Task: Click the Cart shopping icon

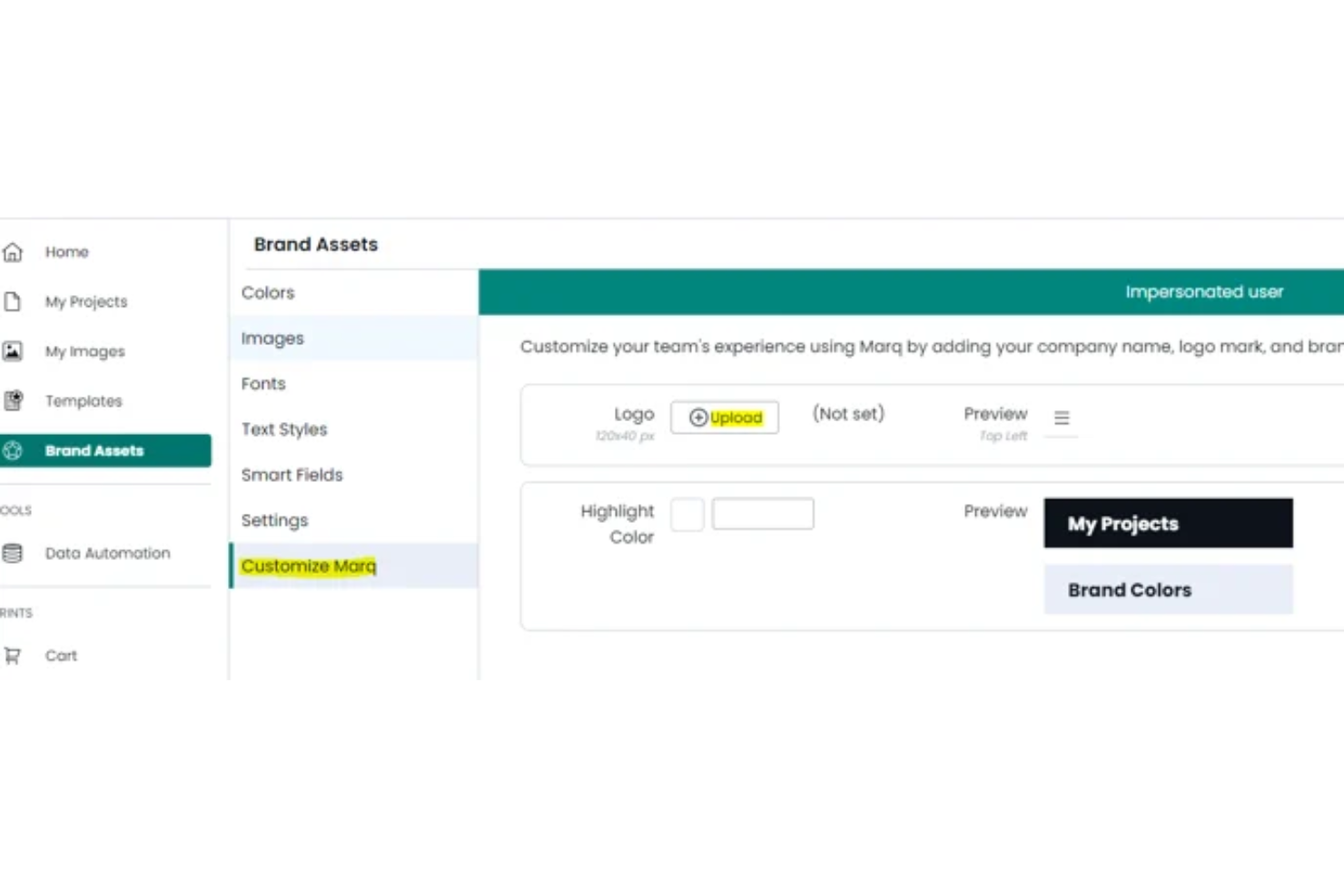Action: click(x=13, y=655)
